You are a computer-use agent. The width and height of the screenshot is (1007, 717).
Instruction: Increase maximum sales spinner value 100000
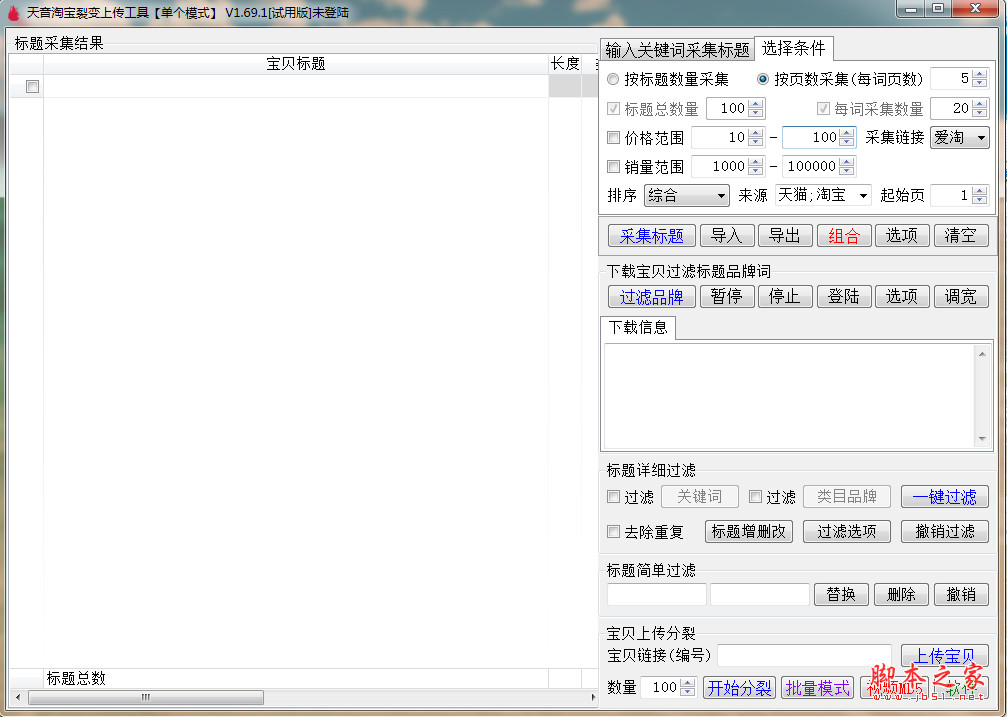(x=847, y=161)
